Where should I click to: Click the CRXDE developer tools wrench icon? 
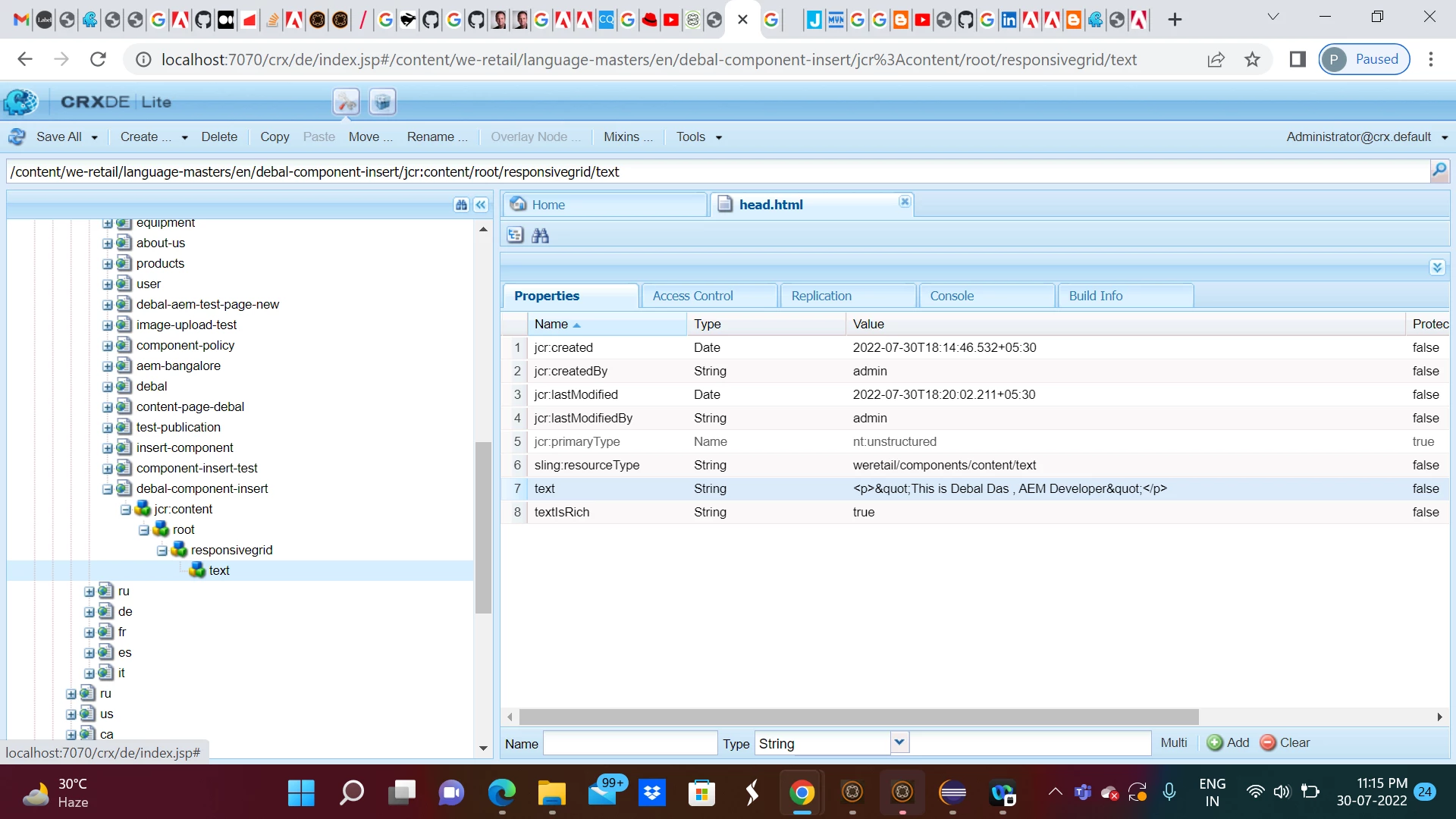pyautogui.click(x=346, y=102)
